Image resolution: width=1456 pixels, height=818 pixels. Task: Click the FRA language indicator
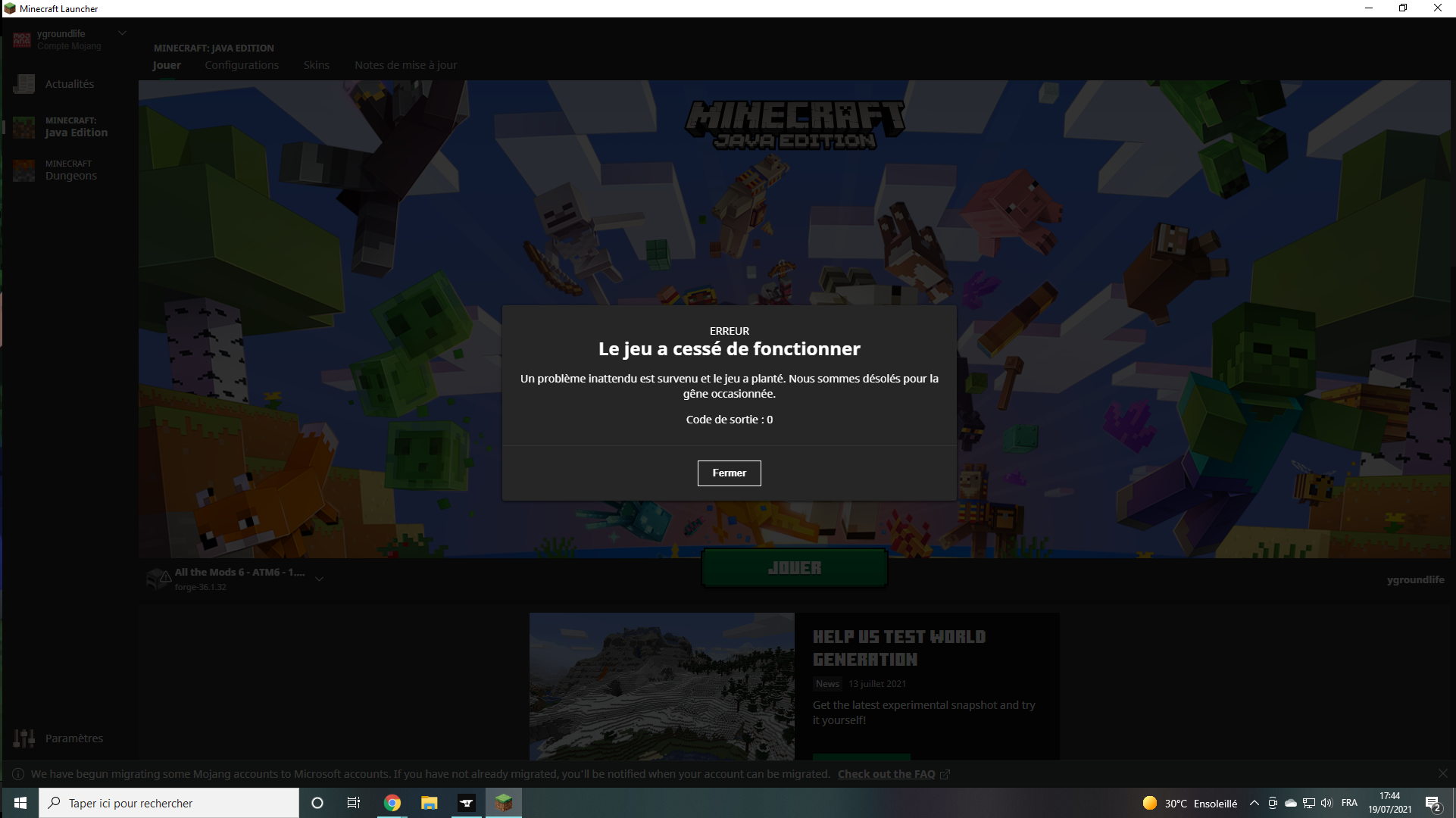(1349, 803)
